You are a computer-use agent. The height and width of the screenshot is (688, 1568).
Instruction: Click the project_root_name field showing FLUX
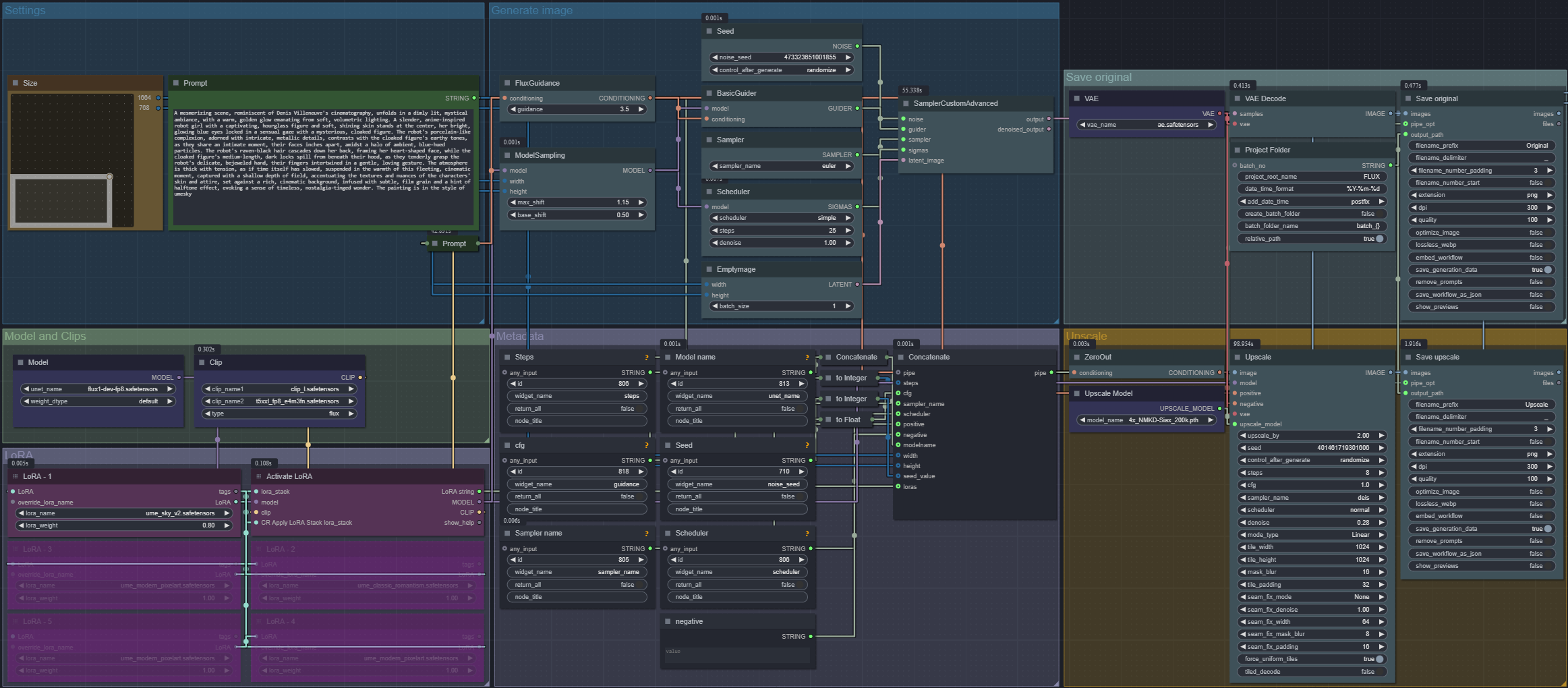[x=1312, y=177]
